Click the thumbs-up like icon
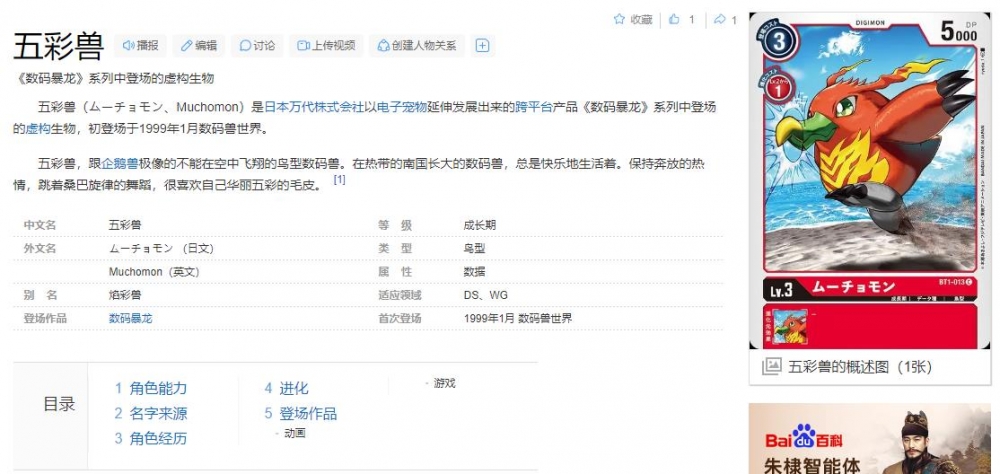Viewport: 1000px width, 474px height. click(674, 19)
